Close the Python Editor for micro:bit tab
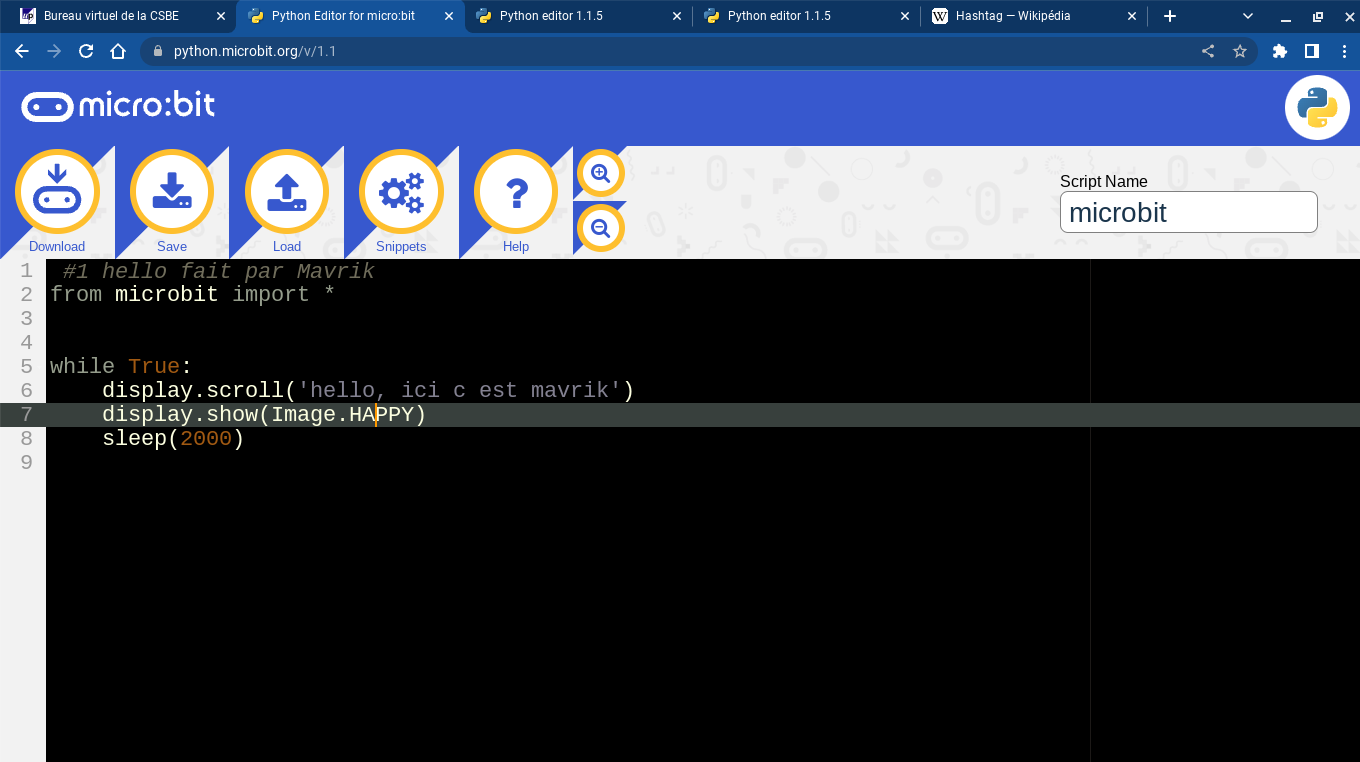 coord(448,16)
